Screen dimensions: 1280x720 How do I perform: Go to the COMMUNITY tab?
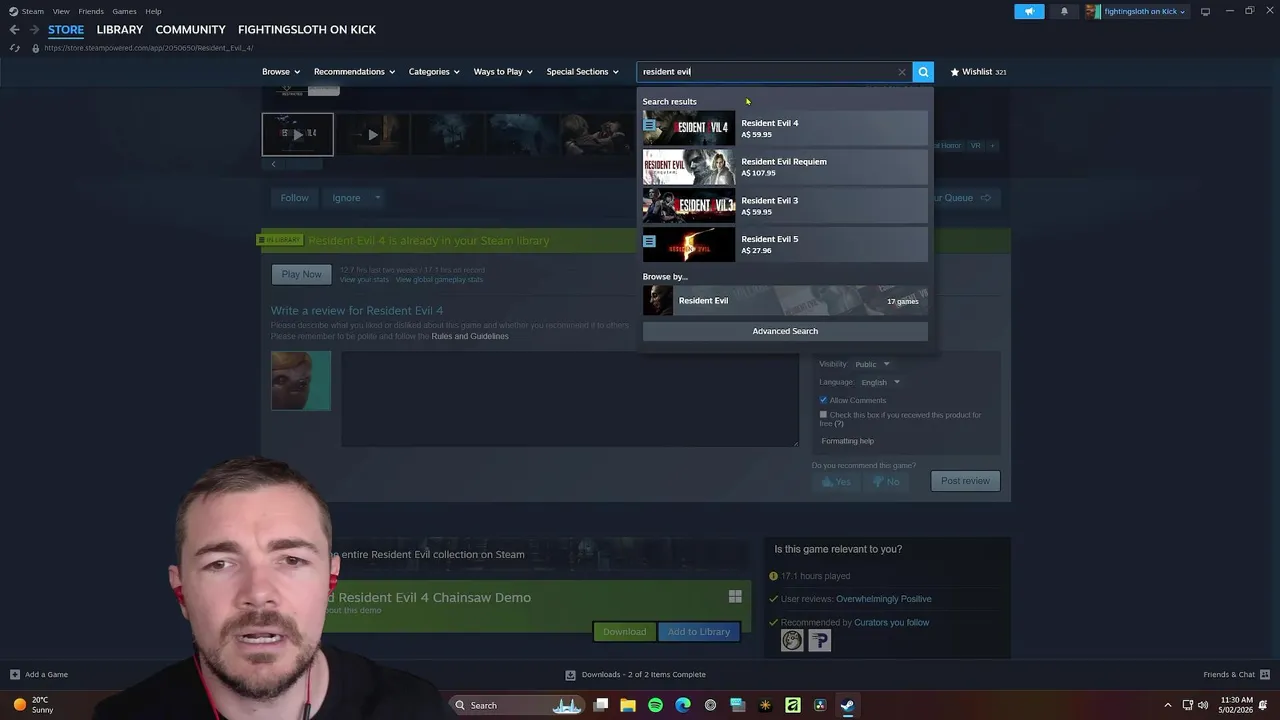(190, 30)
